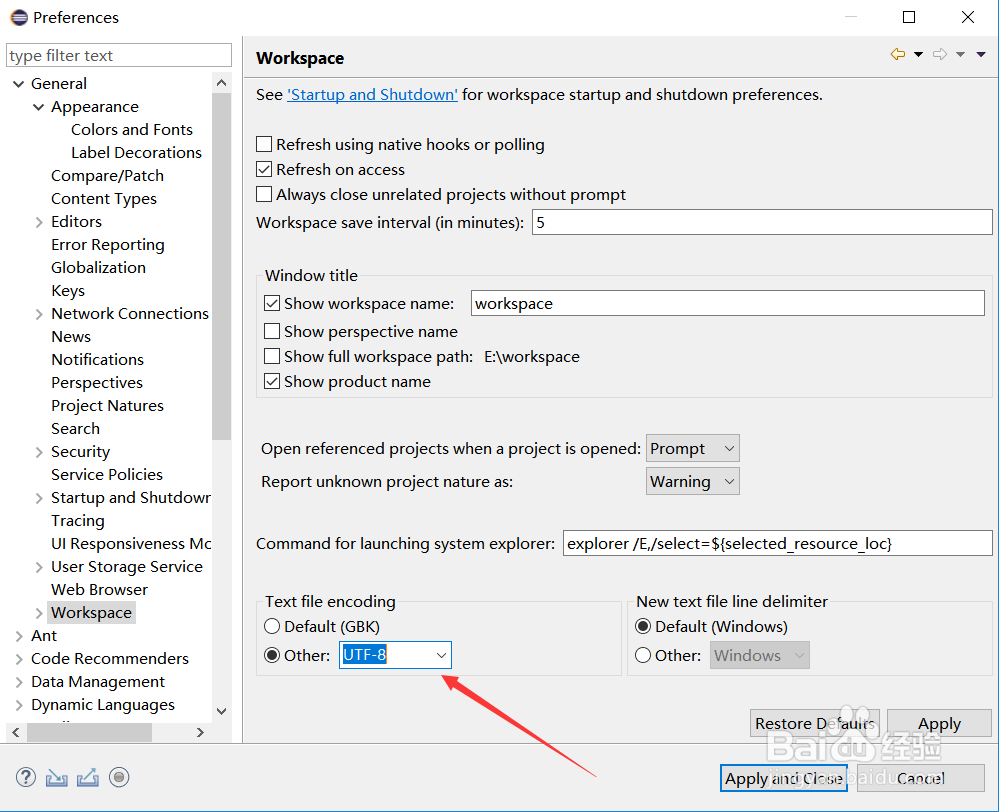
Task: Open Web Browser preferences
Action: point(99,590)
